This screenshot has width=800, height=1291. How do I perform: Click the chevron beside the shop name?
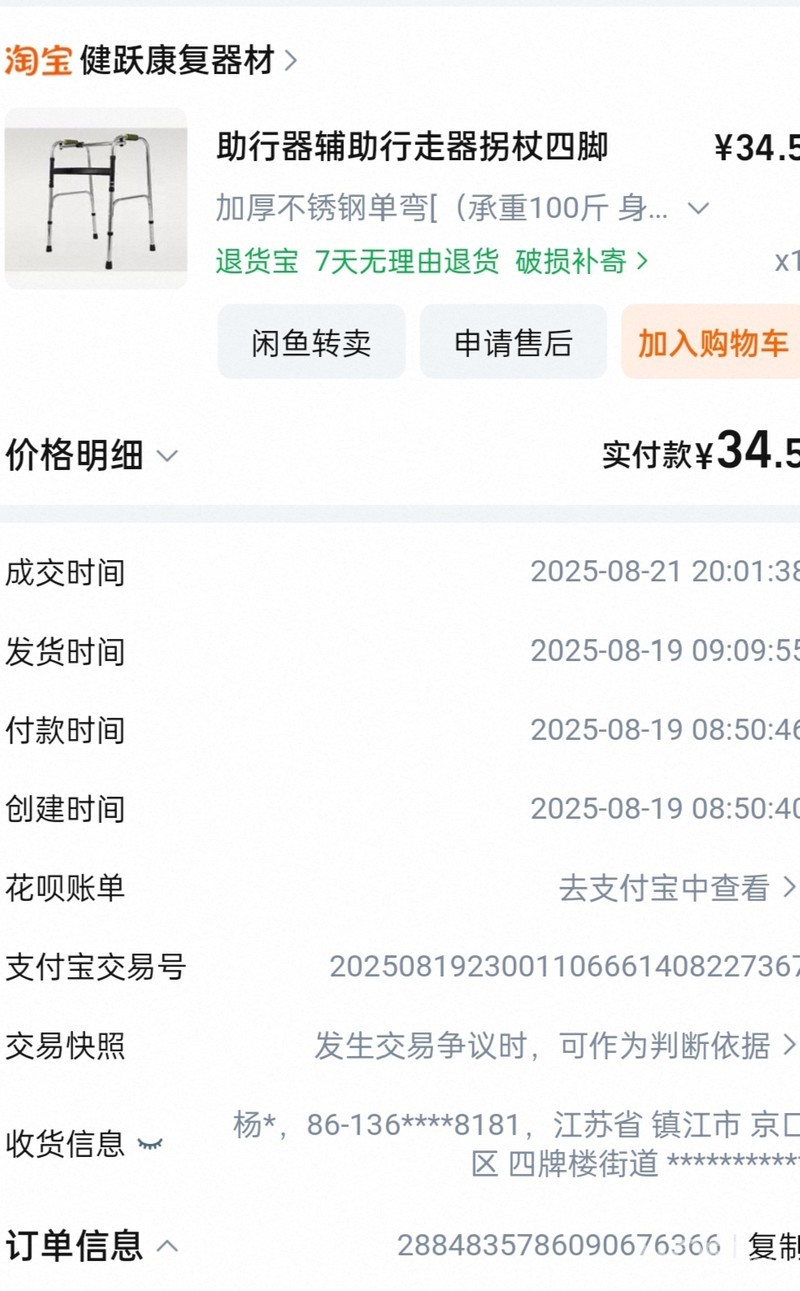291,61
